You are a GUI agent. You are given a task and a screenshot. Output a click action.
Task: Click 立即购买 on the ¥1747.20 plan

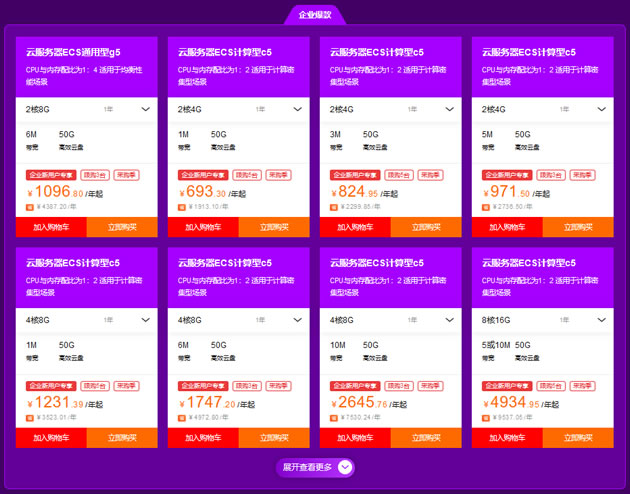(x=274, y=438)
